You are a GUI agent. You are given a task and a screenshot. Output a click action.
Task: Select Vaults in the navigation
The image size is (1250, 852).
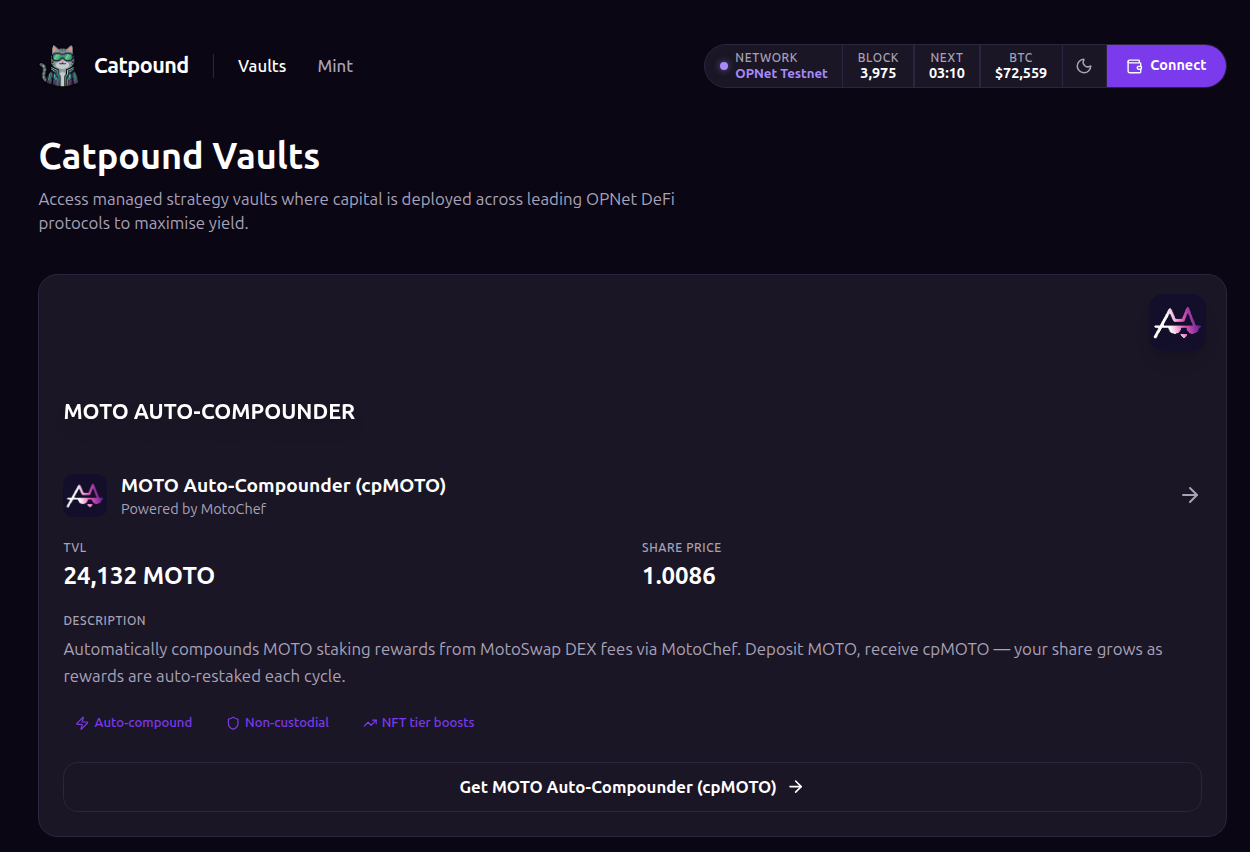click(x=261, y=66)
